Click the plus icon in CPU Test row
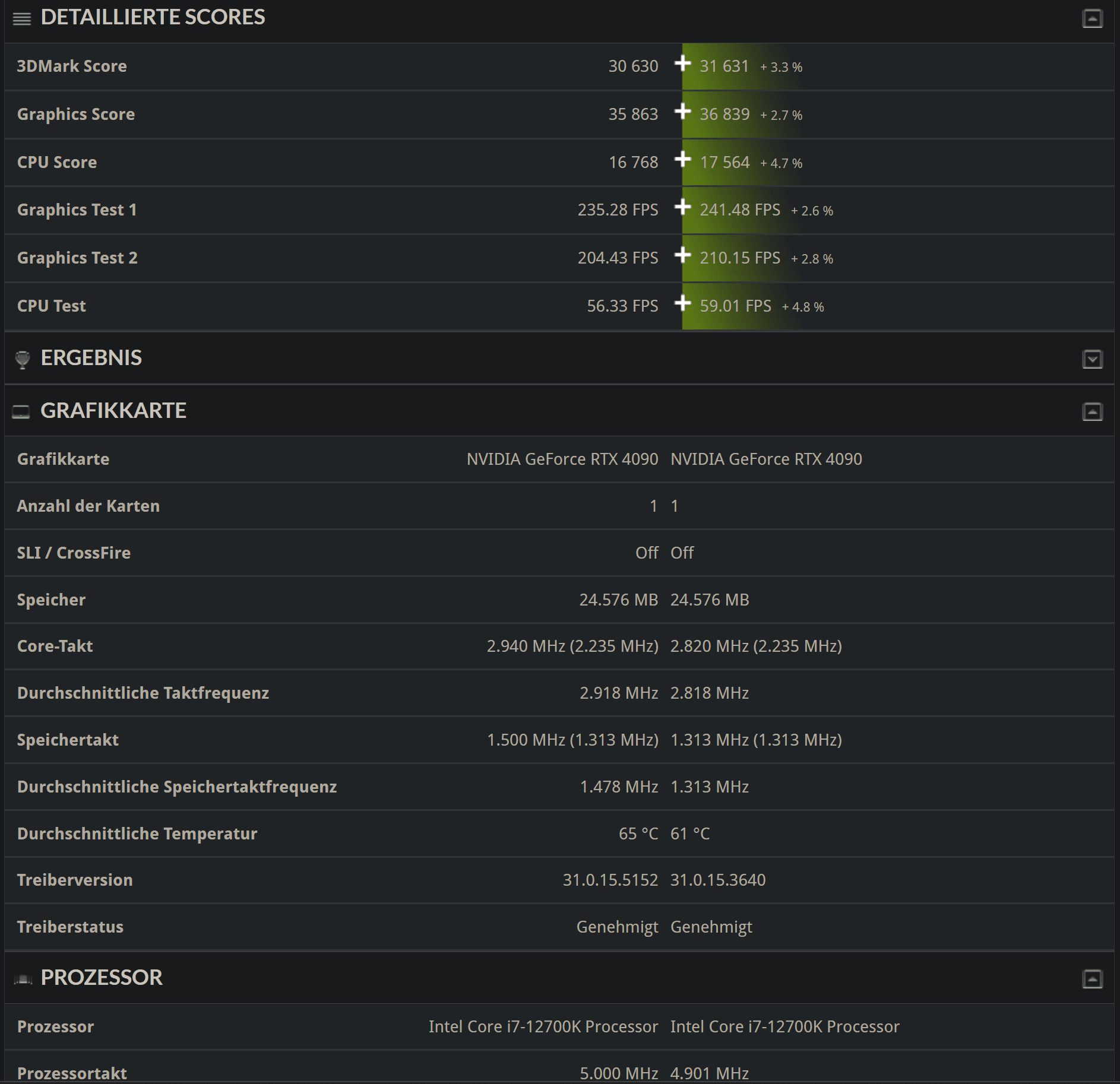The height and width of the screenshot is (1084, 1120). coord(683,303)
